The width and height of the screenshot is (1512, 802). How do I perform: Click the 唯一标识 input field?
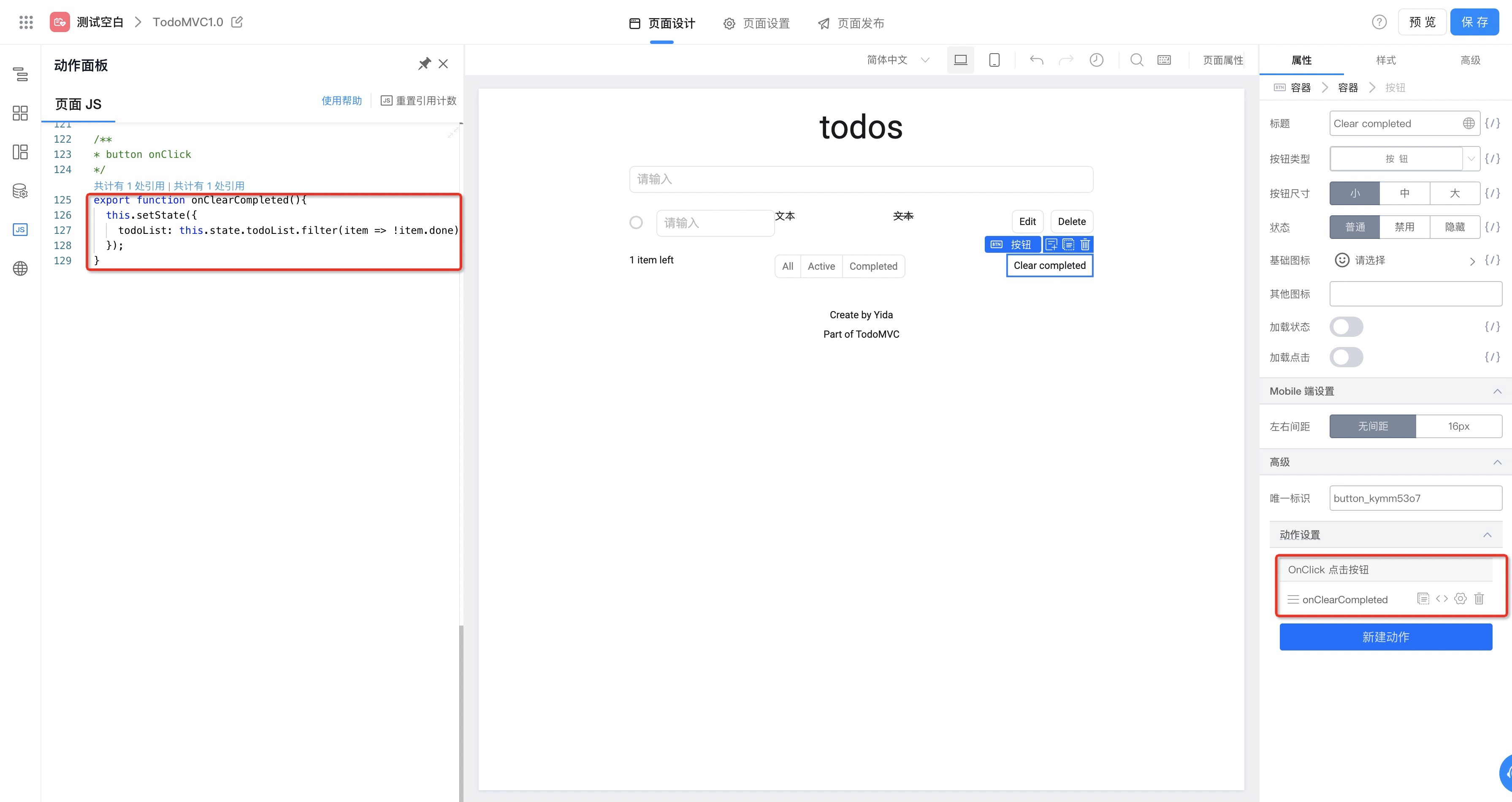[x=1414, y=498]
